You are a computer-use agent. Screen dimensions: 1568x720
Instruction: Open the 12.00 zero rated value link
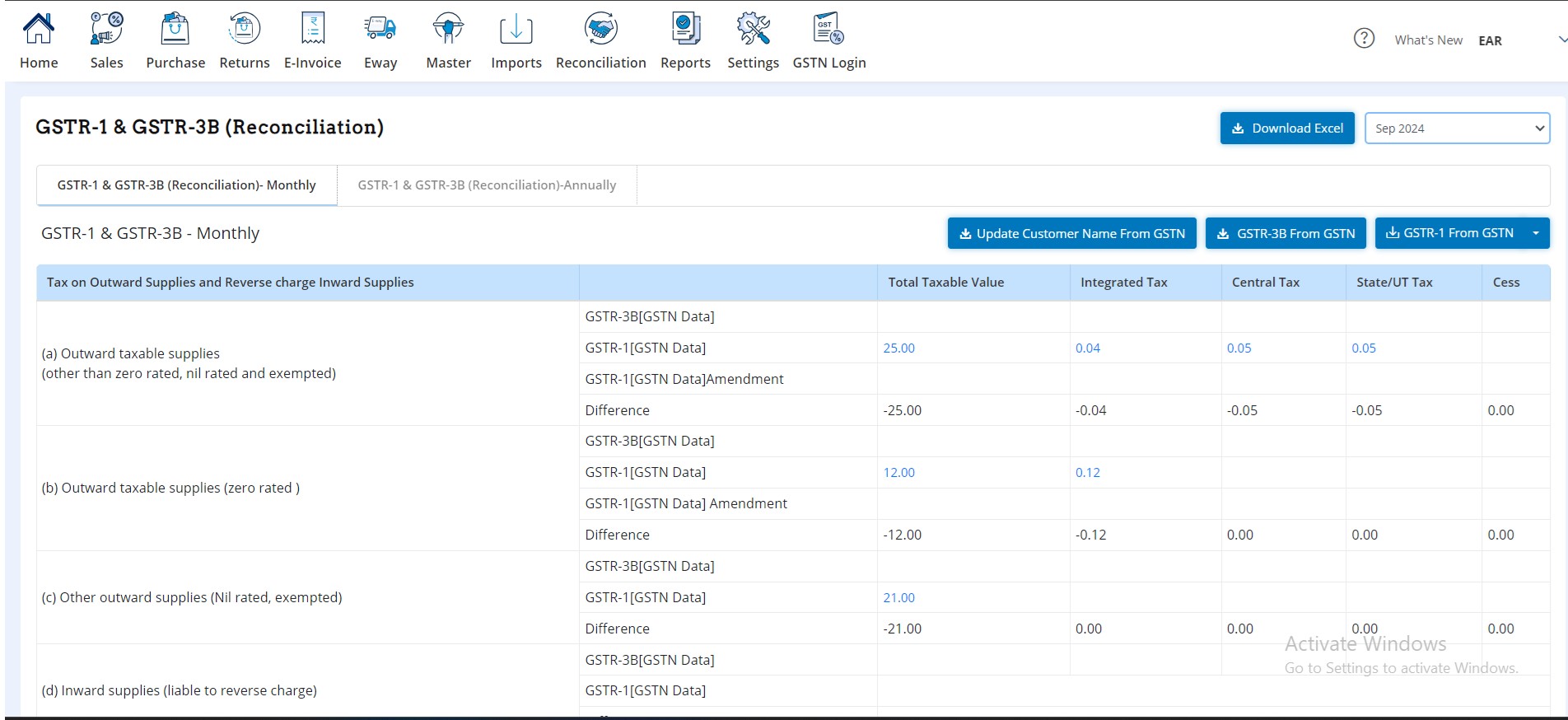click(x=898, y=473)
